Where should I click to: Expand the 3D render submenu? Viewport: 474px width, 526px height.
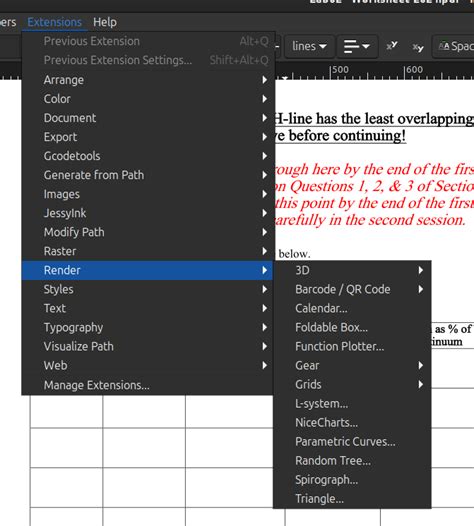(x=352, y=270)
